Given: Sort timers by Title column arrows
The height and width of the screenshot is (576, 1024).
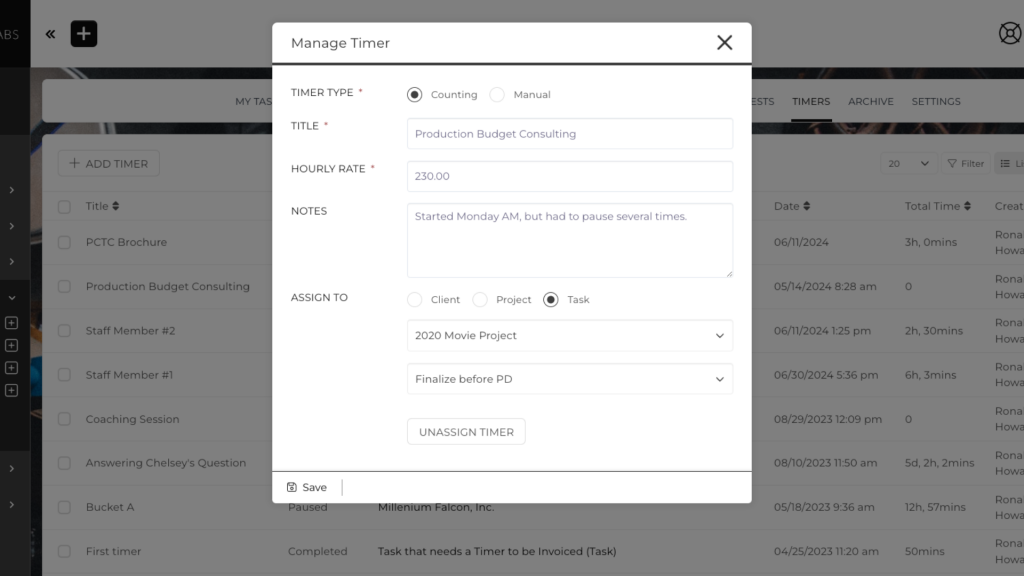Looking at the screenshot, I should coord(116,206).
